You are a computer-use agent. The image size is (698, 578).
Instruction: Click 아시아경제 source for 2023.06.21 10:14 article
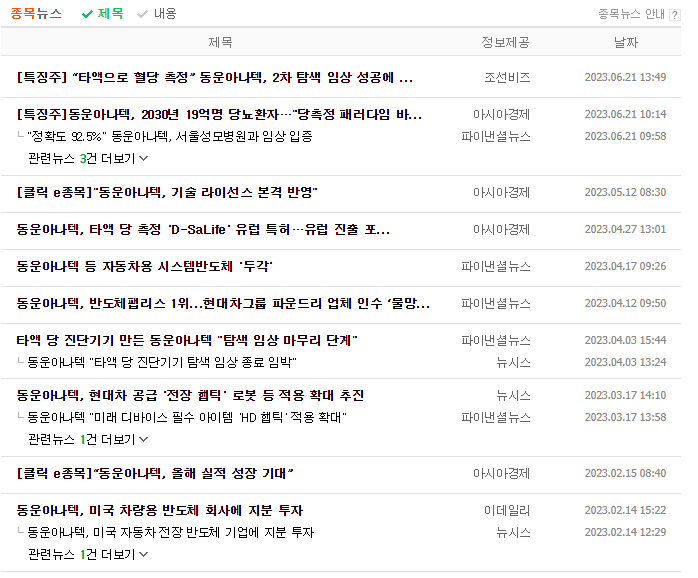click(x=501, y=114)
